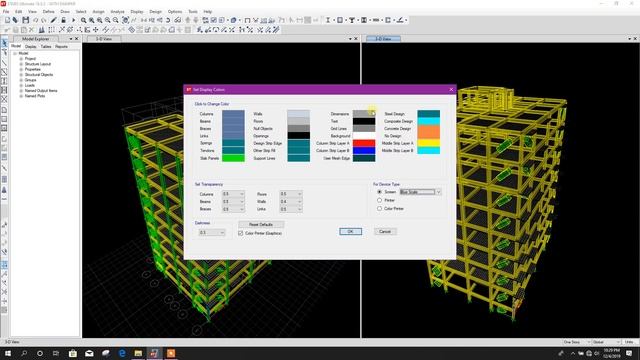
Task: Expand Loads tree node
Action: click(21, 85)
